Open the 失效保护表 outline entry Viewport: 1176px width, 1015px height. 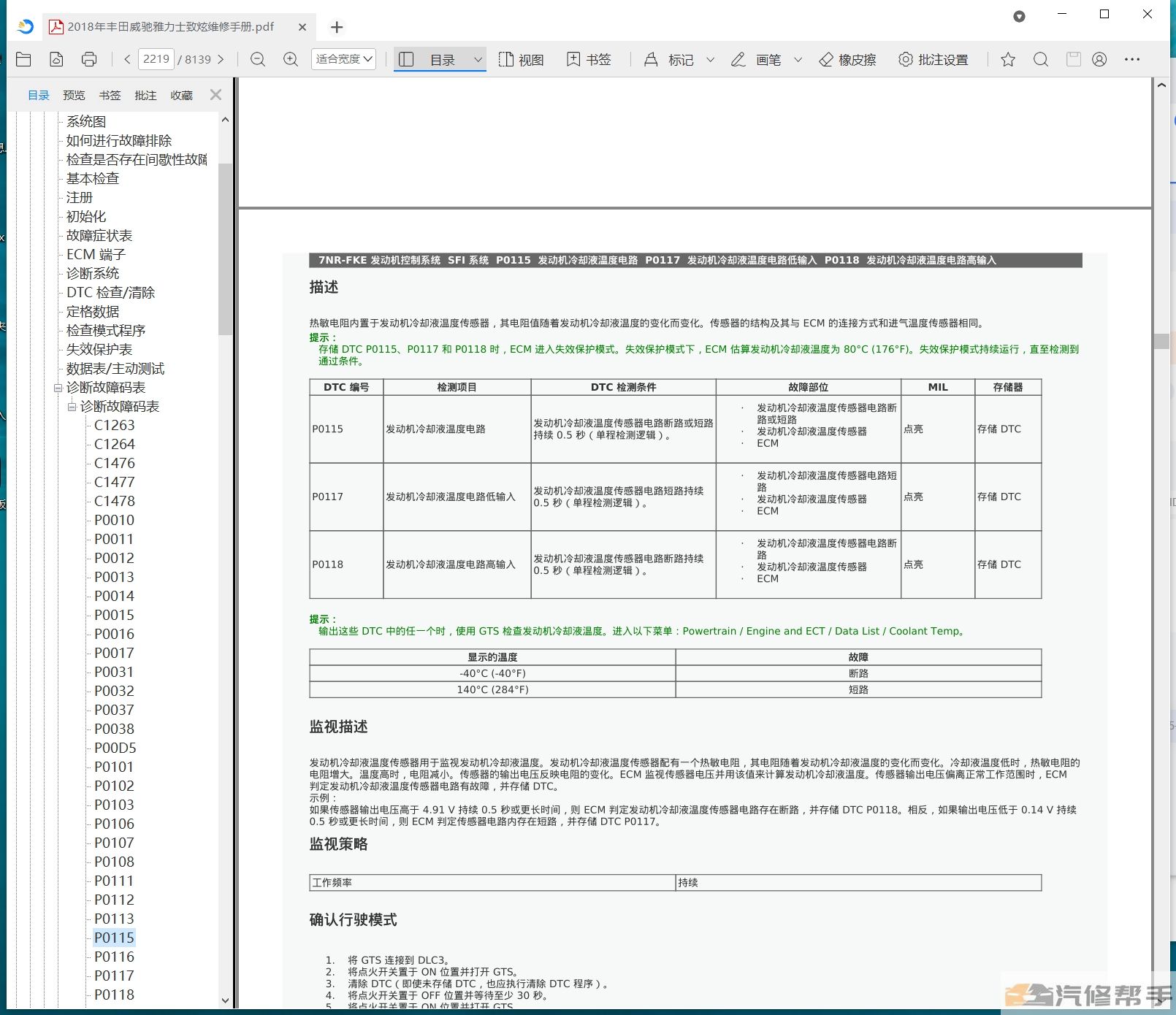(99, 349)
